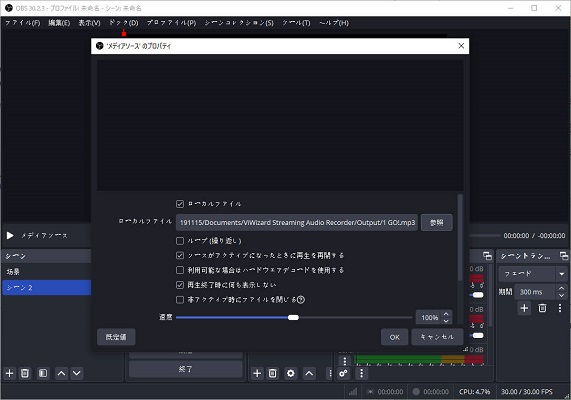Uncheck the ローカルファイル checkbox
This screenshot has width=571, height=400.
pyautogui.click(x=180, y=204)
